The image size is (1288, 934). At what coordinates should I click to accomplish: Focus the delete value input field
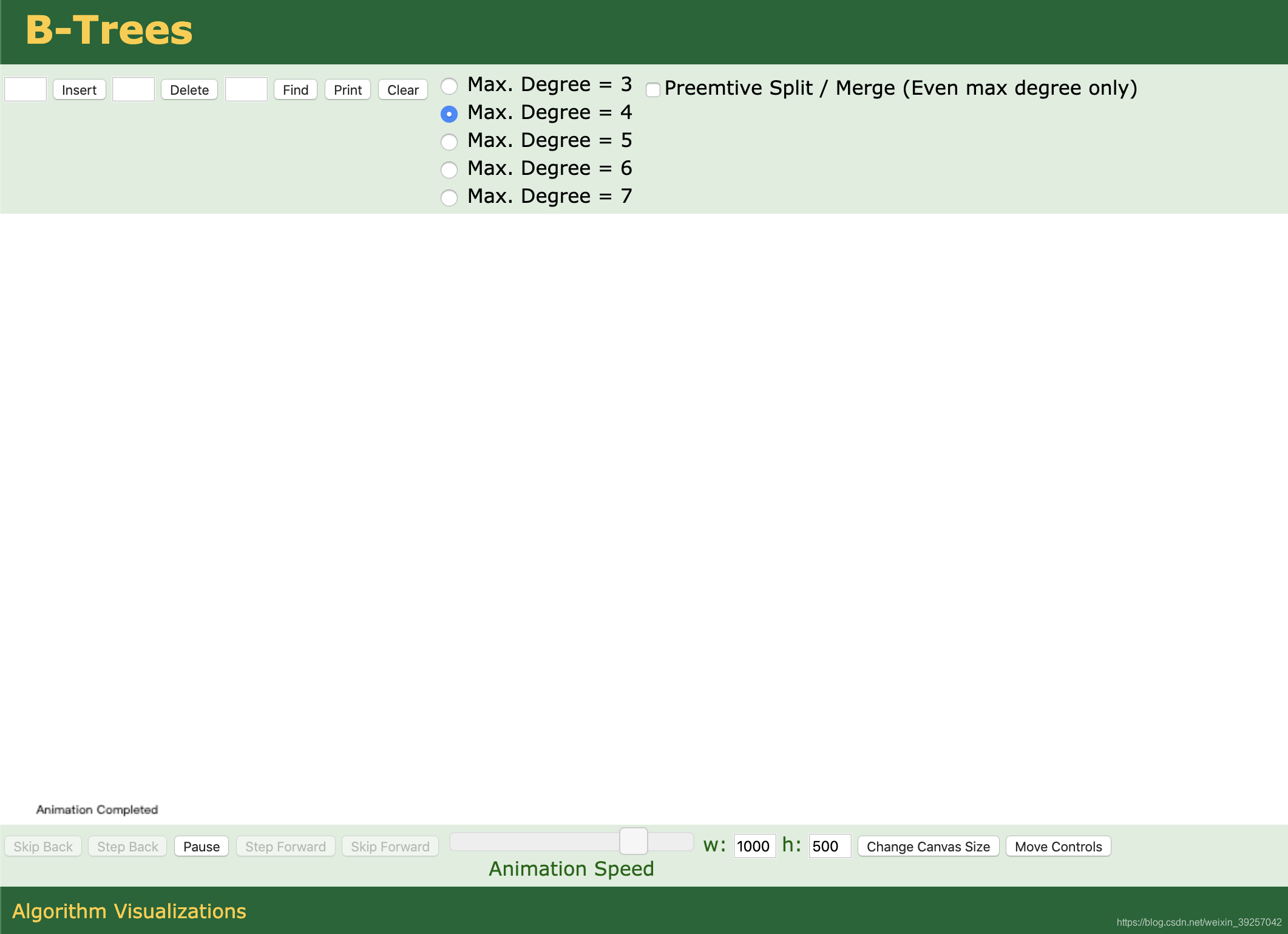(134, 89)
